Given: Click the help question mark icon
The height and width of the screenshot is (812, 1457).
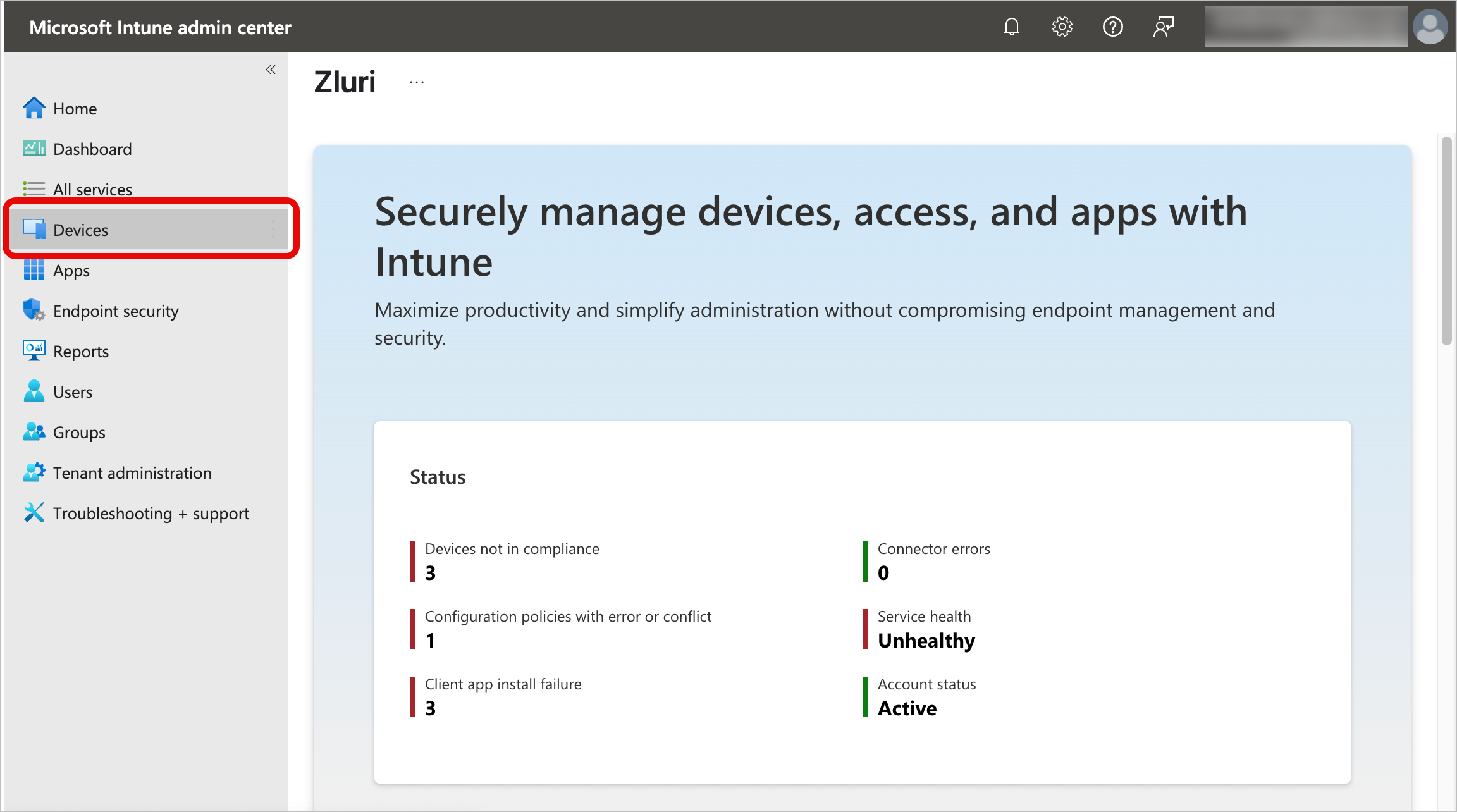Looking at the screenshot, I should coord(1112,27).
